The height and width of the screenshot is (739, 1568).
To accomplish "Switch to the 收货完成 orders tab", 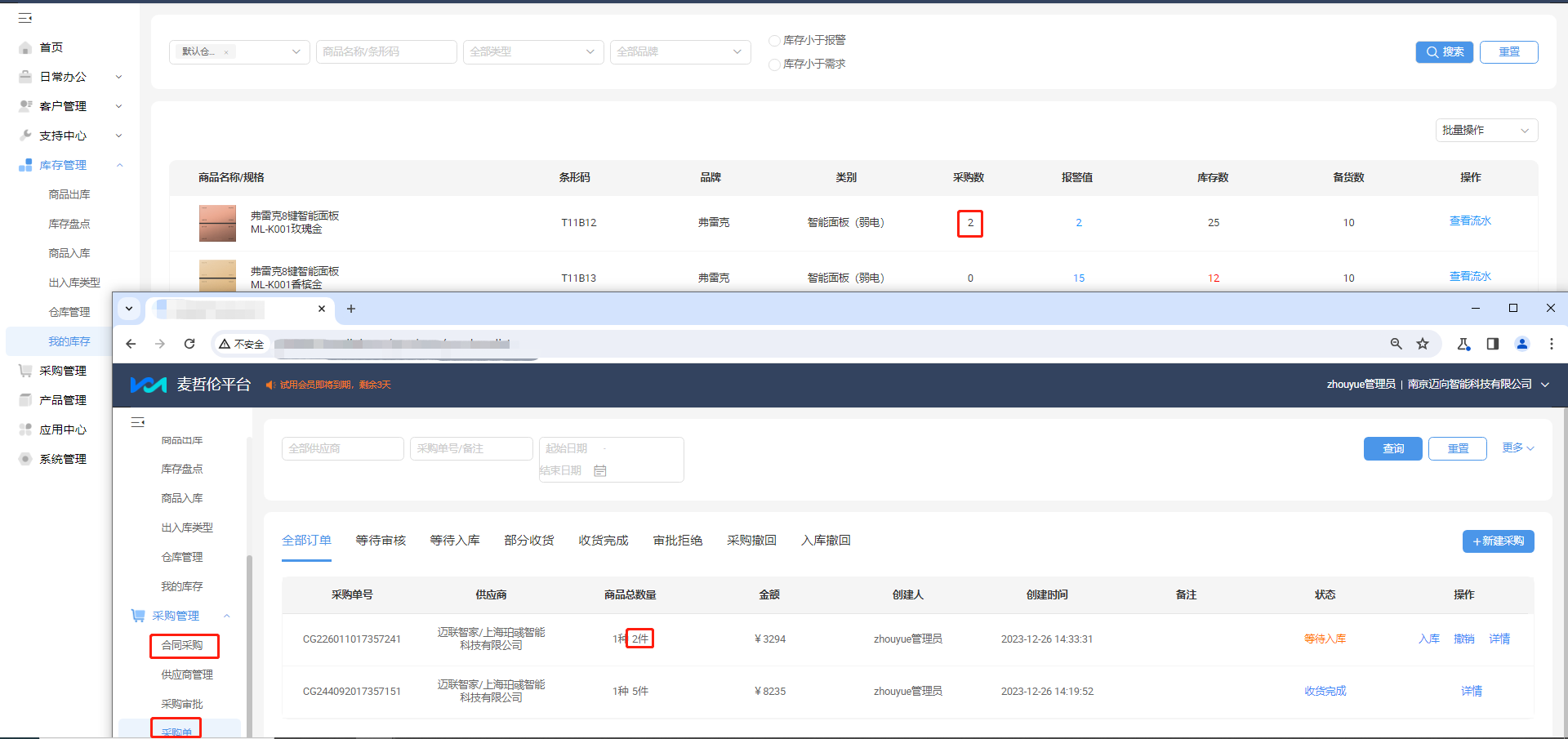I will (604, 541).
